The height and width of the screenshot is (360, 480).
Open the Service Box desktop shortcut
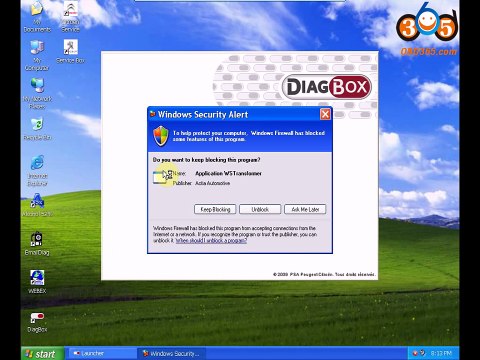pyautogui.click(x=71, y=52)
